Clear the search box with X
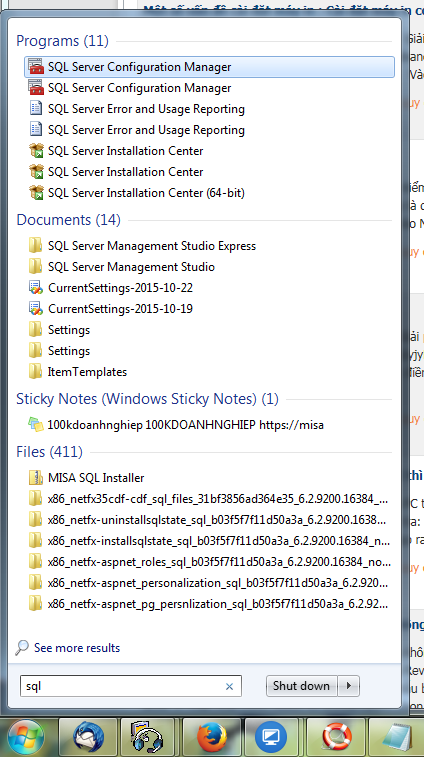Viewport: 424px width, 757px height. [229, 686]
